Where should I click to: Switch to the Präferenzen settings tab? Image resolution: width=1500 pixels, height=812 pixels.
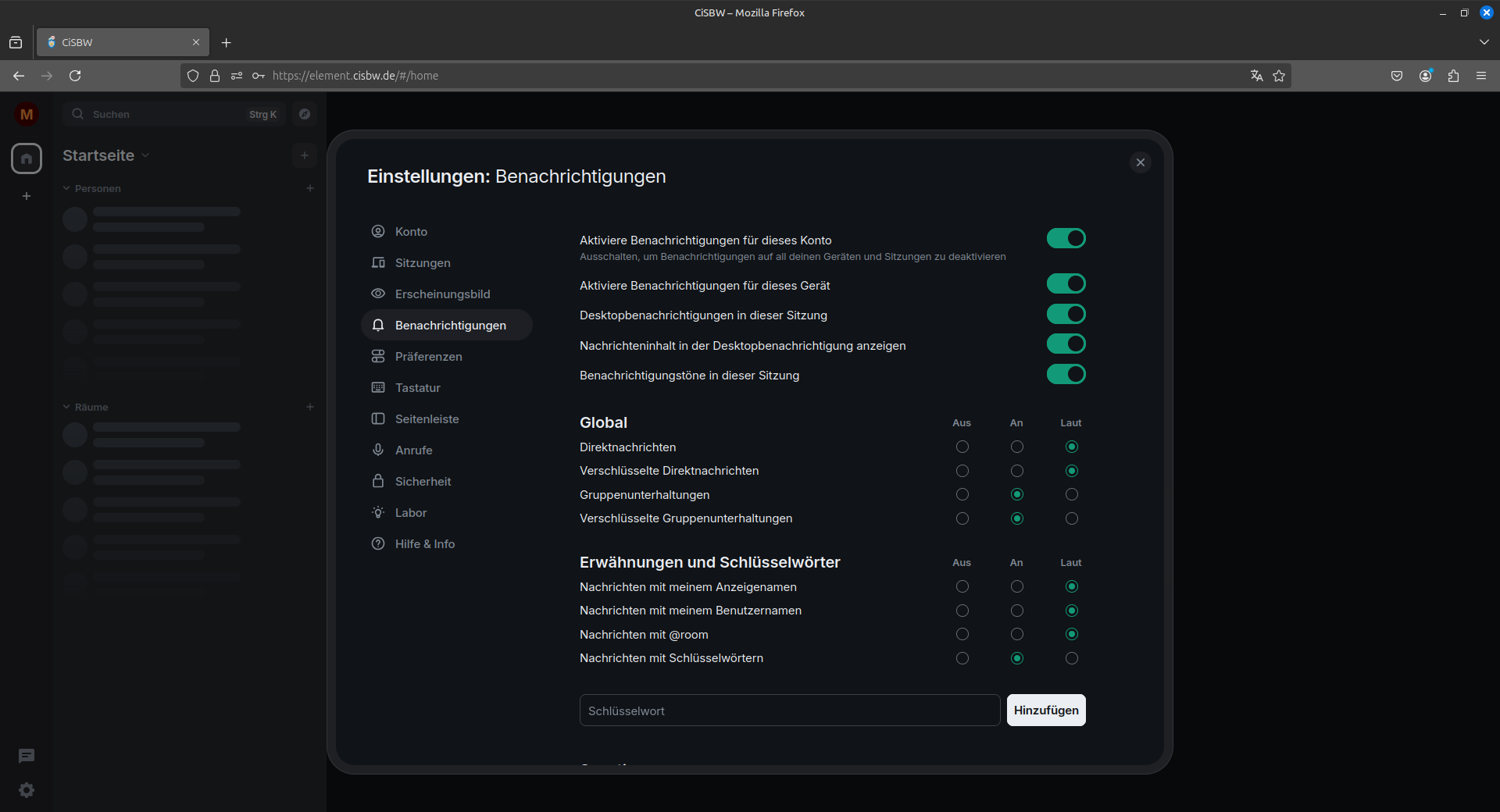click(x=427, y=356)
